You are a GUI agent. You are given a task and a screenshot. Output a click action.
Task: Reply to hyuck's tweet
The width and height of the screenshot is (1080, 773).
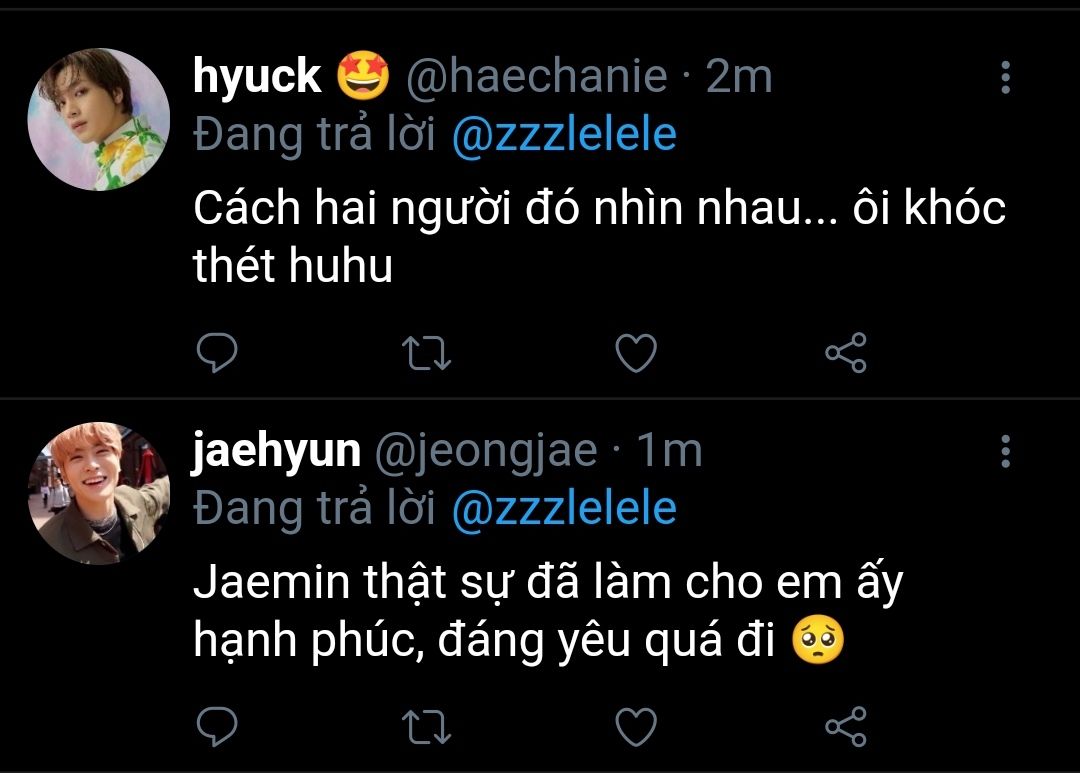tap(217, 353)
